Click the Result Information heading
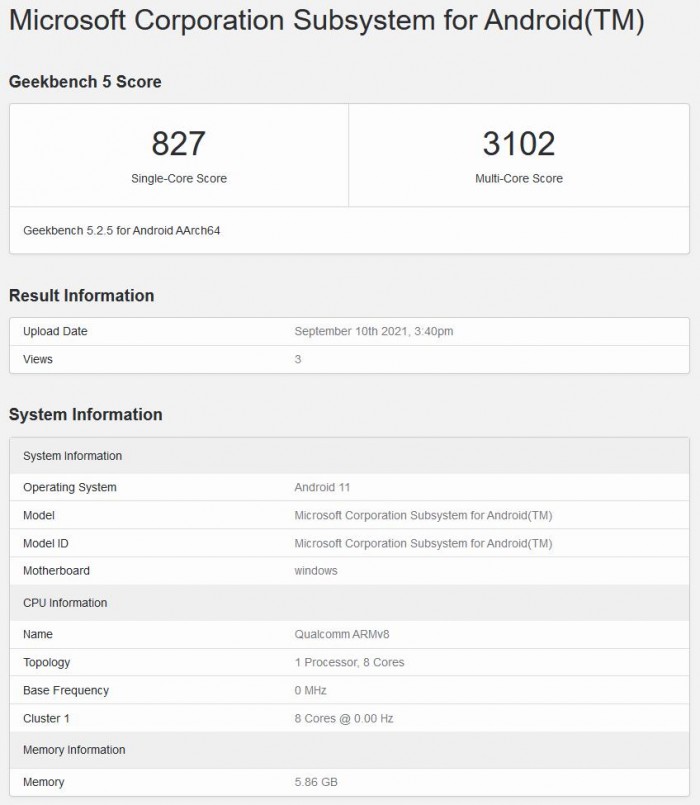Viewport: 700px width, 805px height. [x=81, y=296]
